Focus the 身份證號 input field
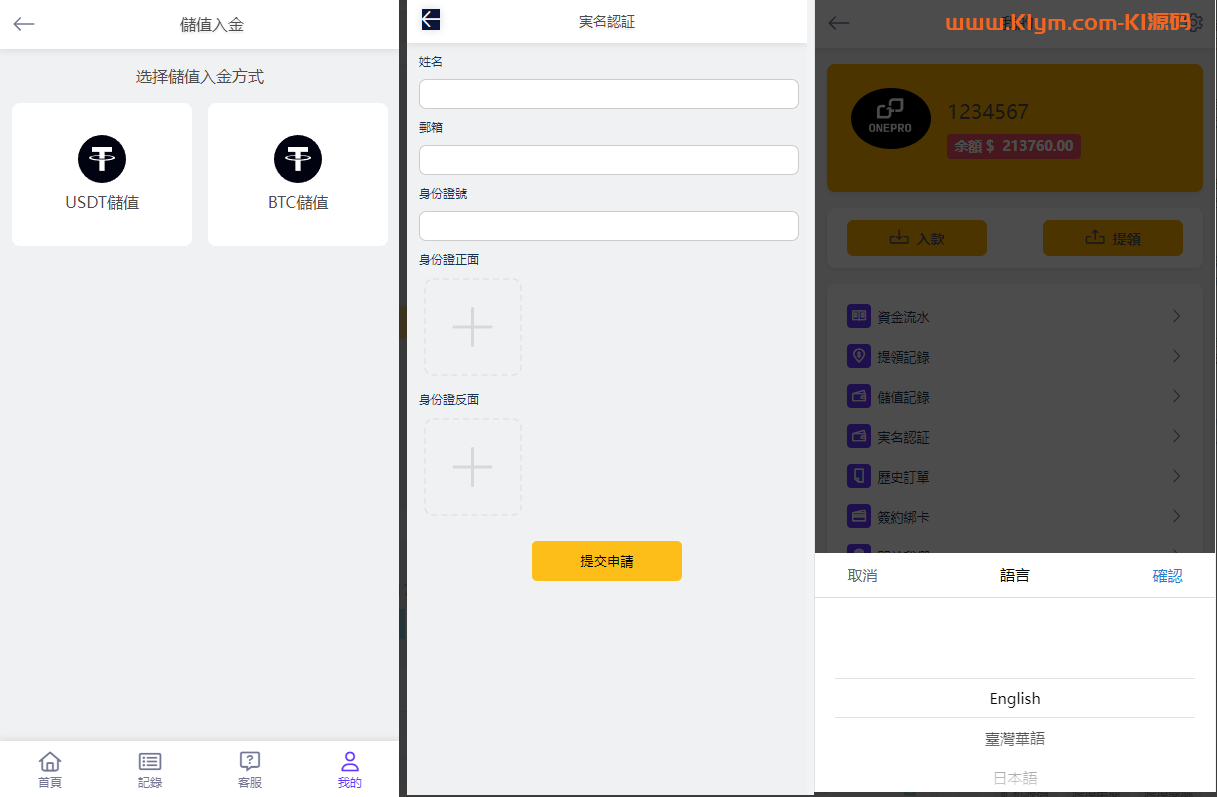This screenshot has width=1217, height=797. pyautogui.click(x=609, y=226)
